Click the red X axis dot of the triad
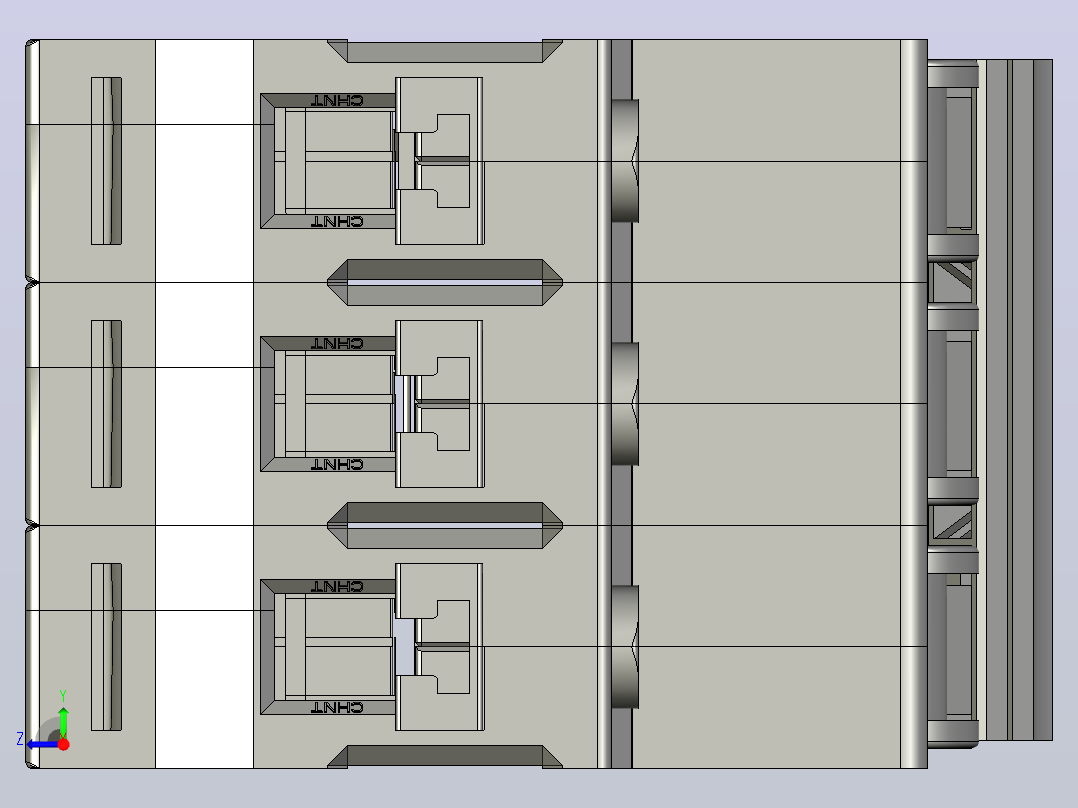Screen dimensions: 1078x808 click(63, 744)
